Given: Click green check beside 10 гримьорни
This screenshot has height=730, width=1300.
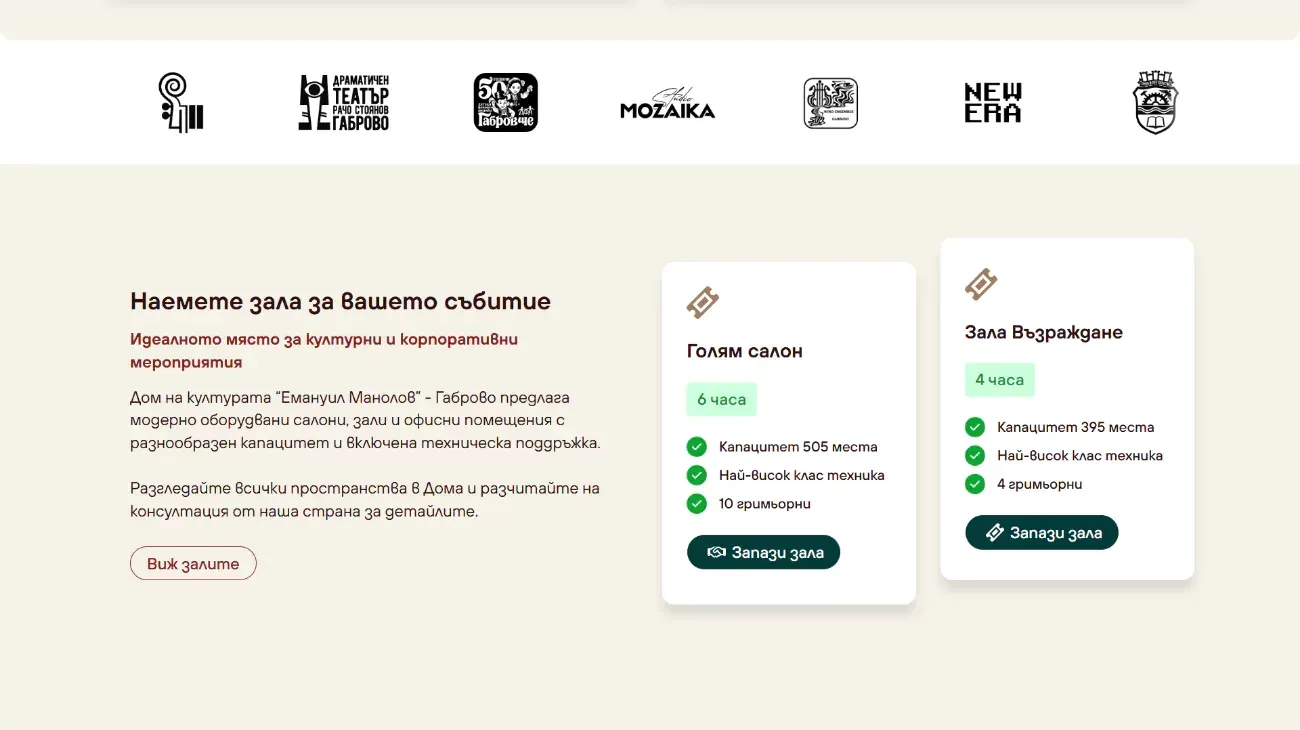Looking at the screenshot, I should point(697,504).
